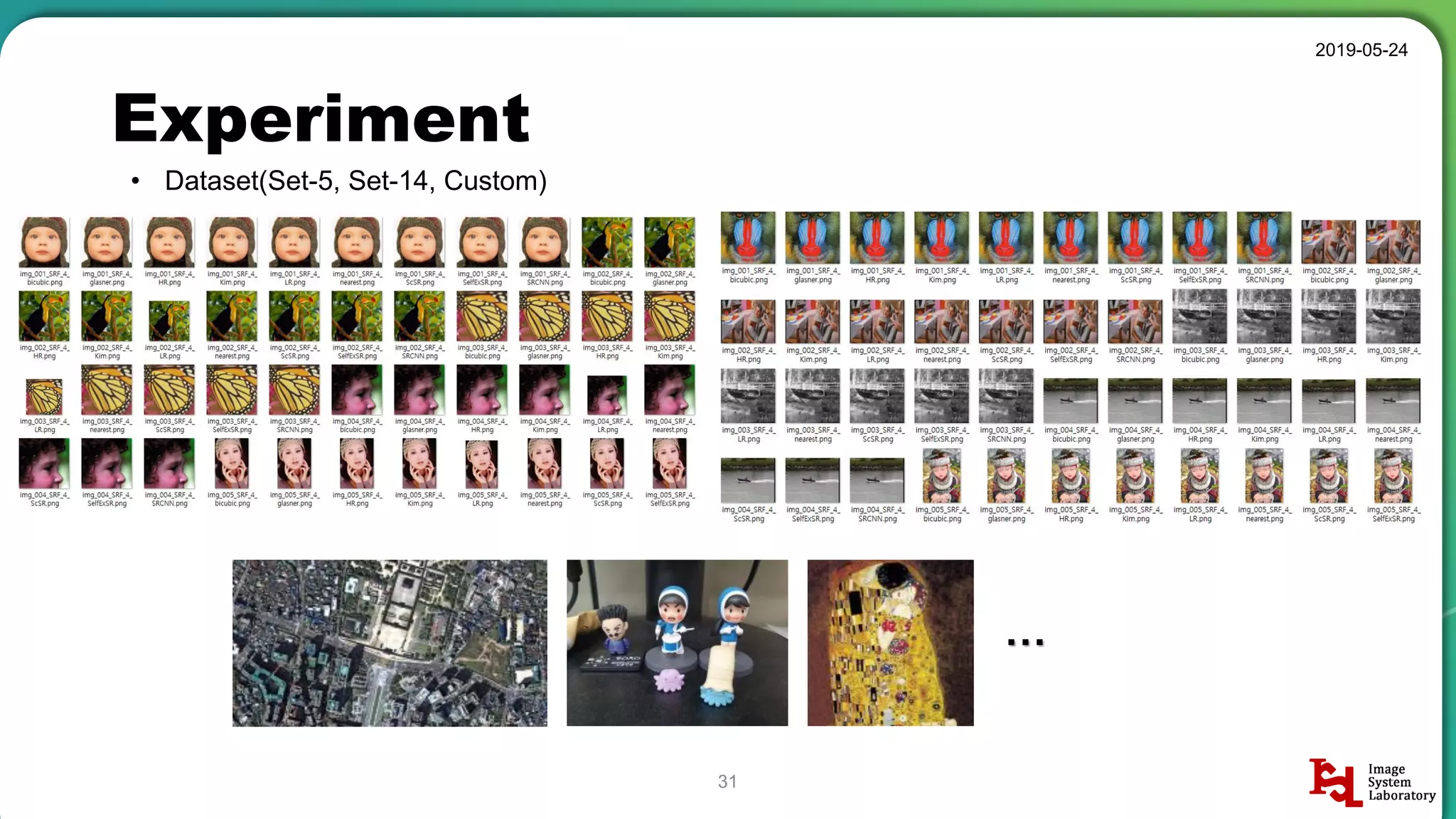Click the baby img_001 SelfExSR.png thumbnail
Image resolution: width=1456 pixels, height=819 pixels.
482,243
